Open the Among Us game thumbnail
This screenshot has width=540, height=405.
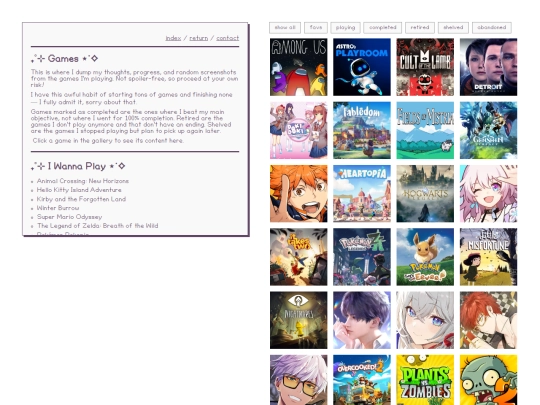click(299, 67)
